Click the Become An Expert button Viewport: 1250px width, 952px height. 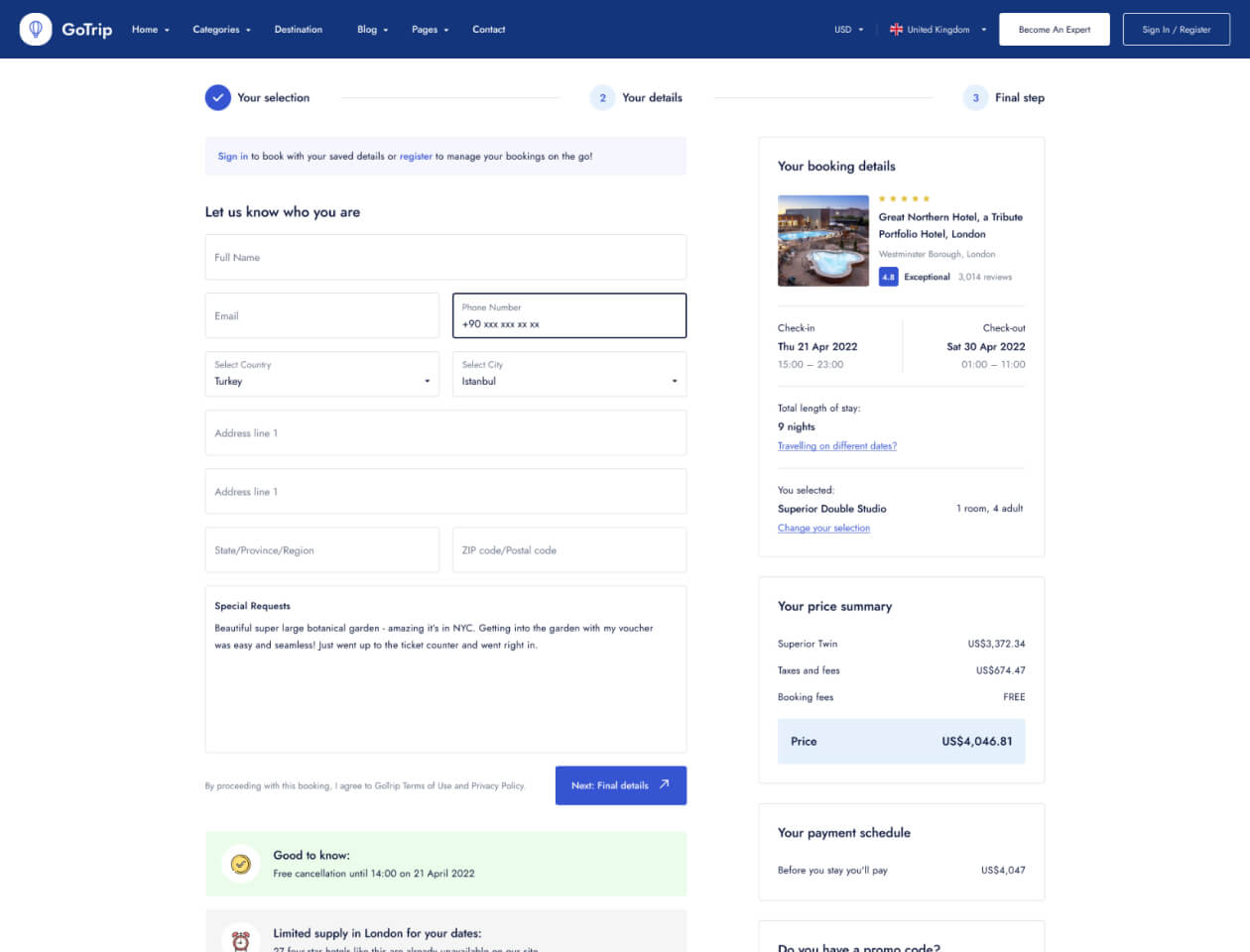1054,30
